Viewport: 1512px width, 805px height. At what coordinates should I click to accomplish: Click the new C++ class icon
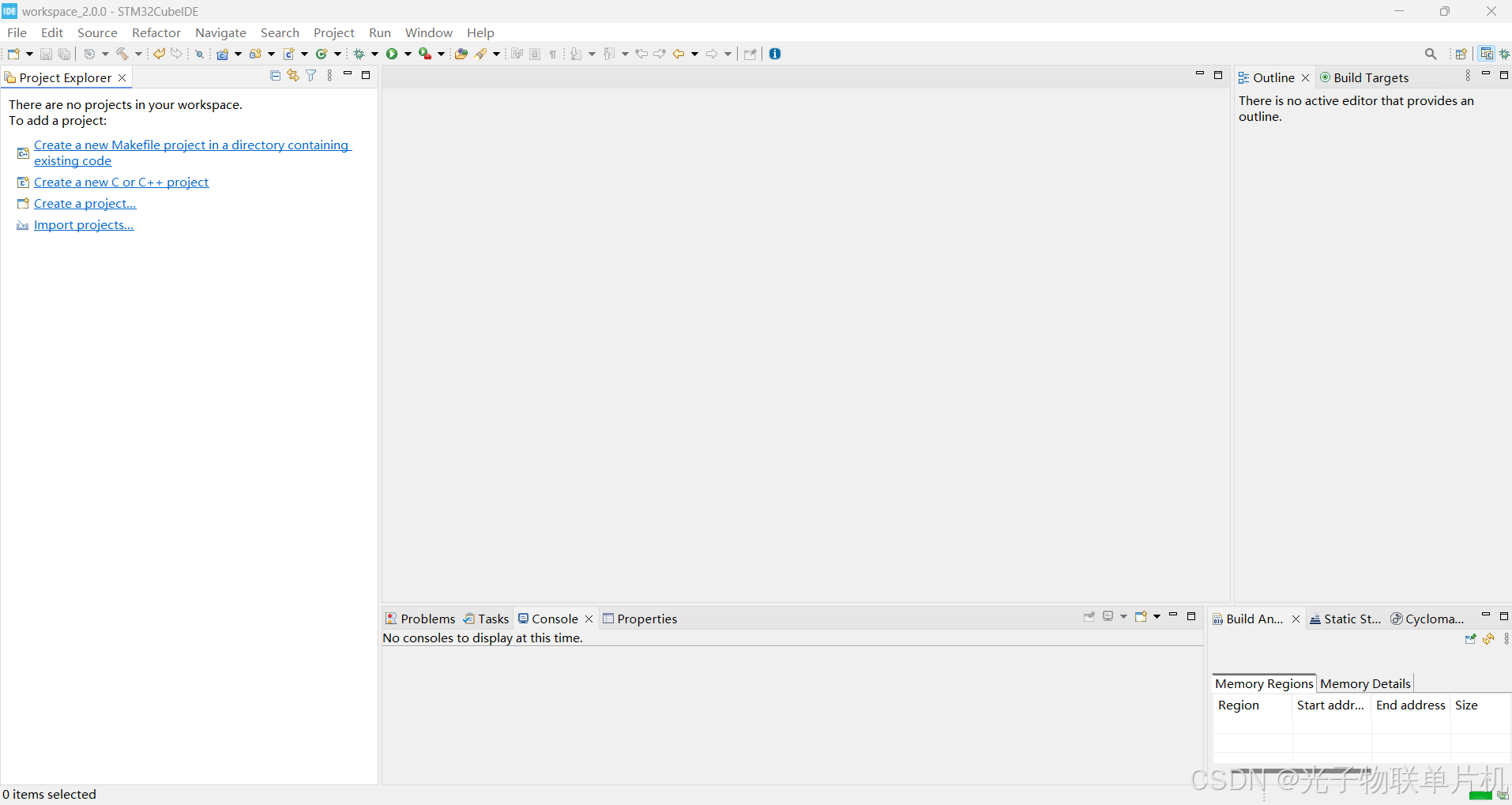click(322, 54)
